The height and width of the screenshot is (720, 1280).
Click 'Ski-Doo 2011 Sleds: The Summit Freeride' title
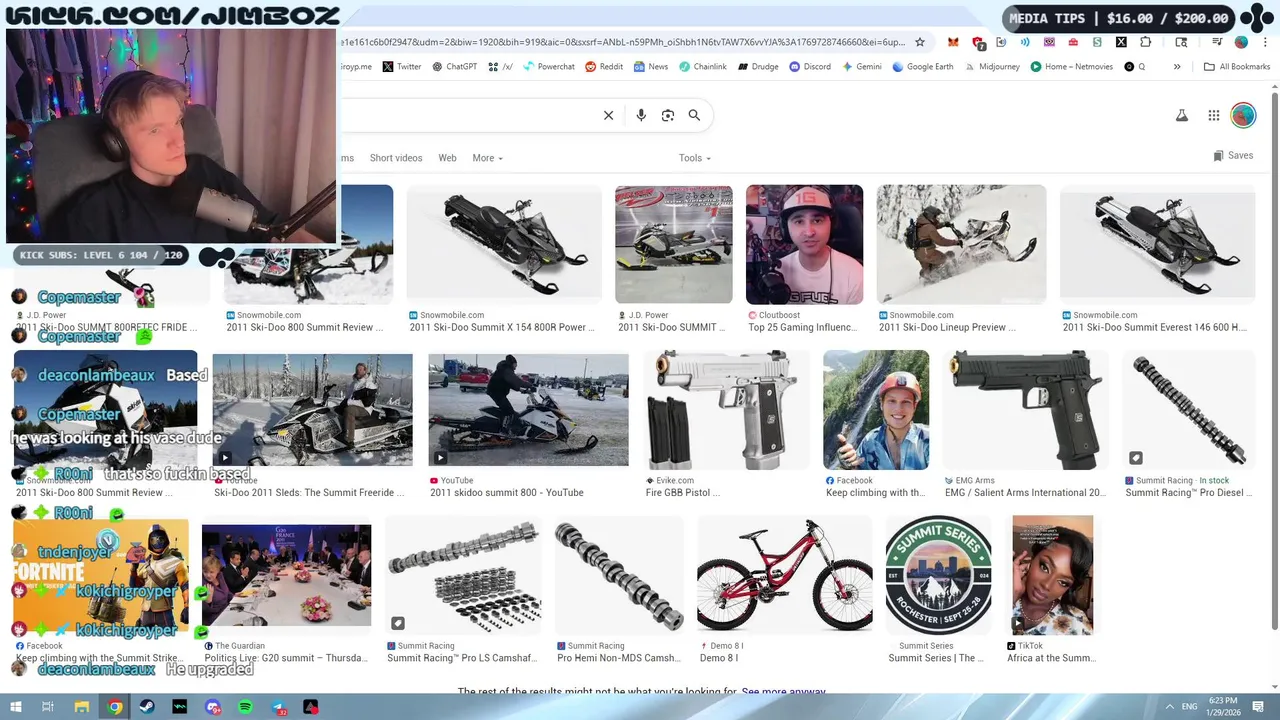309,492
